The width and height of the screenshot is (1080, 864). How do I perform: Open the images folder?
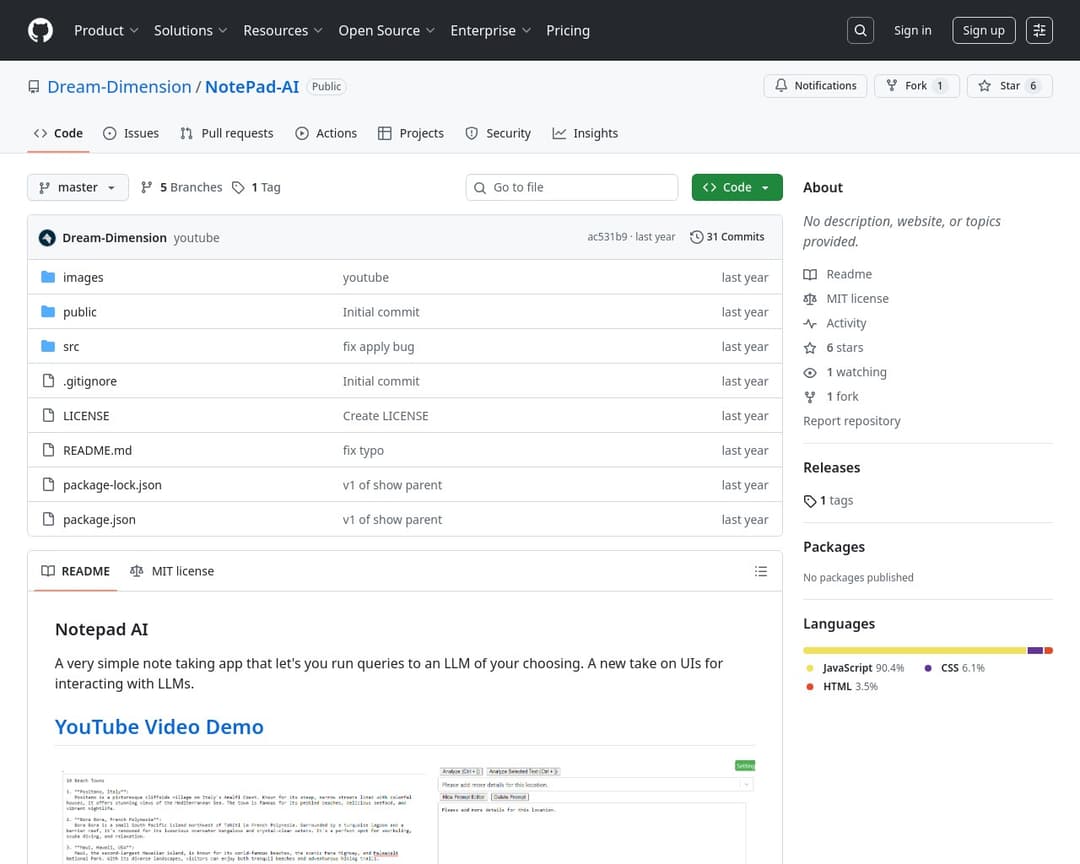pos(83,278)
